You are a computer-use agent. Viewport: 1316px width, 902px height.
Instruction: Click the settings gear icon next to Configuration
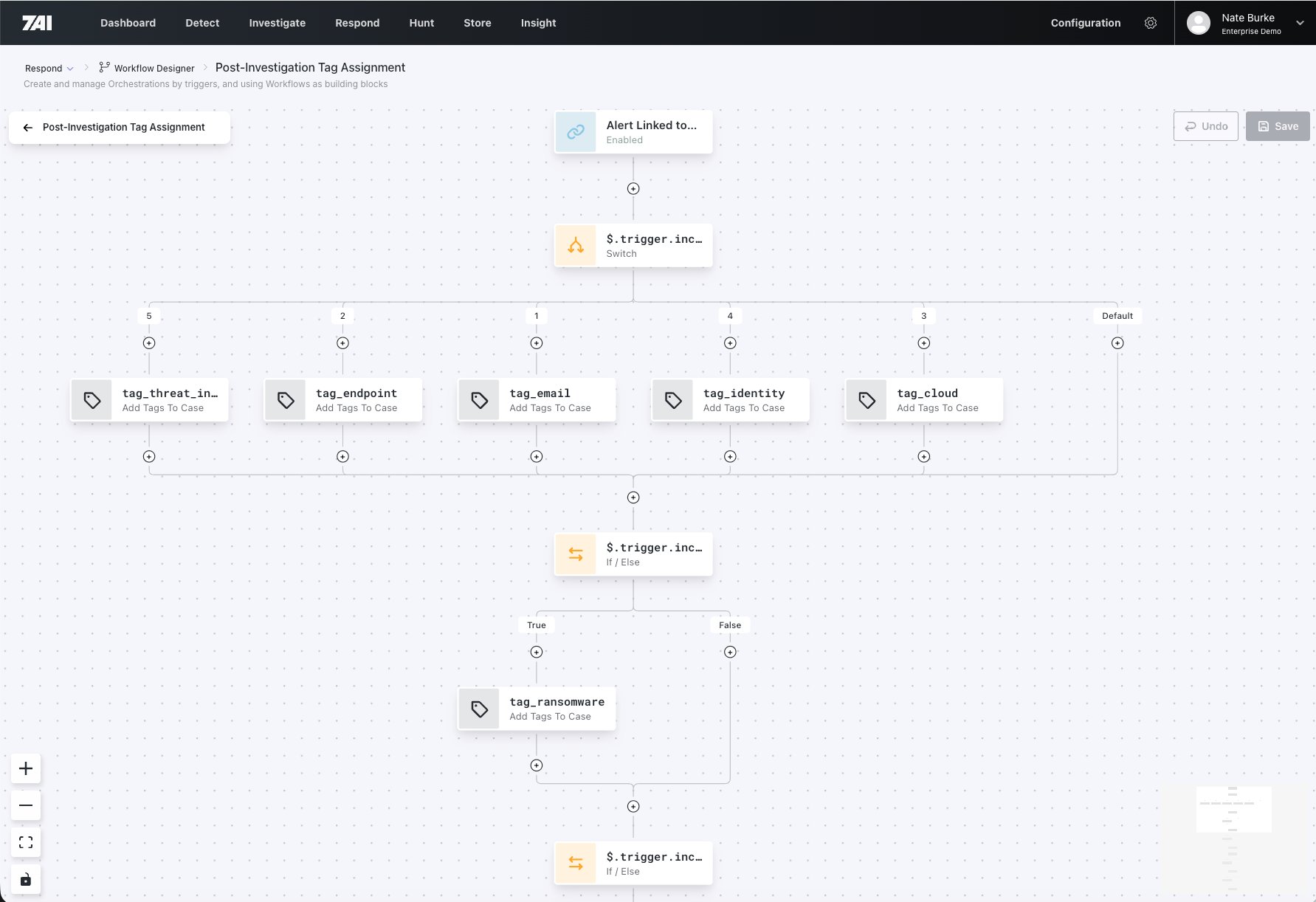point(1150,23)
